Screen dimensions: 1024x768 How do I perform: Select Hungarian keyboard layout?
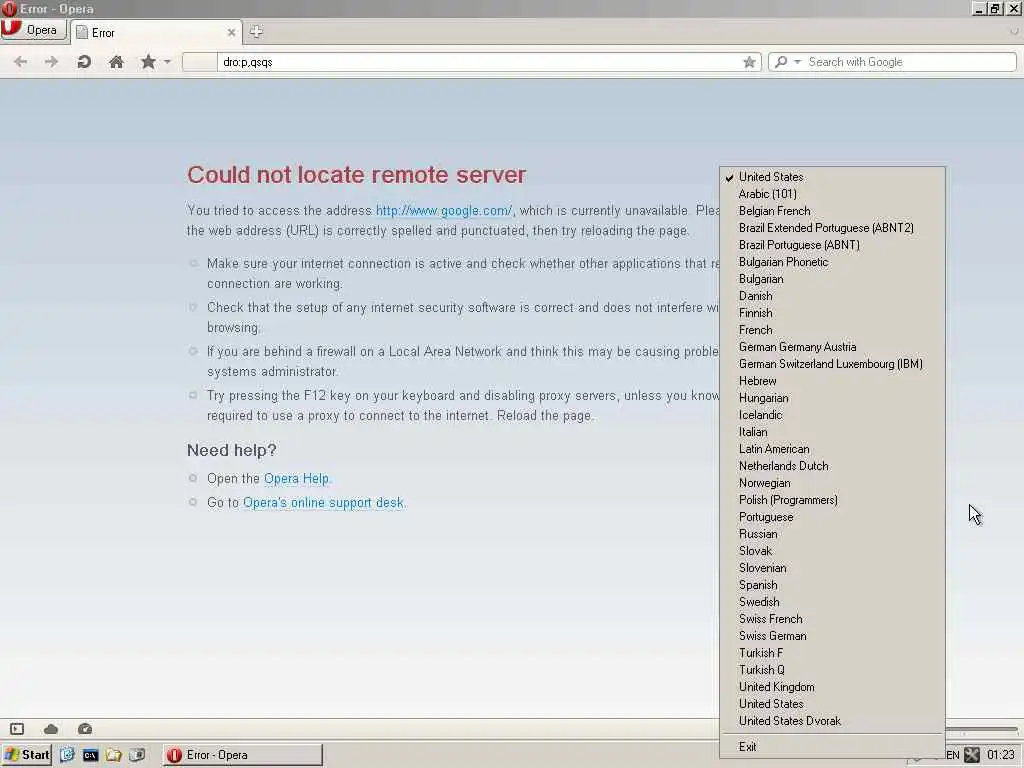click(833, 398)
